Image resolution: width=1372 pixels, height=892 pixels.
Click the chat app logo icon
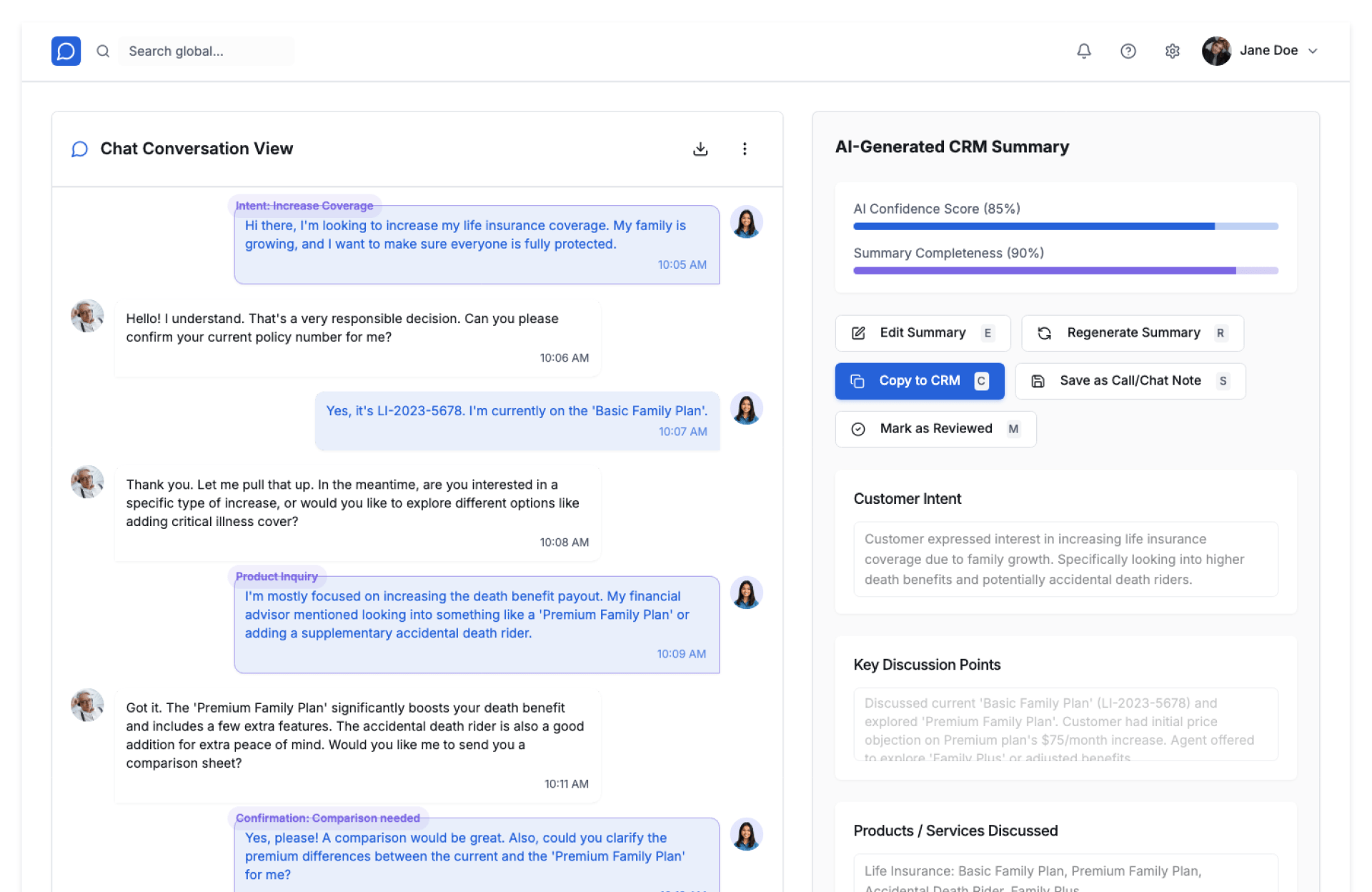coord(66,51)
